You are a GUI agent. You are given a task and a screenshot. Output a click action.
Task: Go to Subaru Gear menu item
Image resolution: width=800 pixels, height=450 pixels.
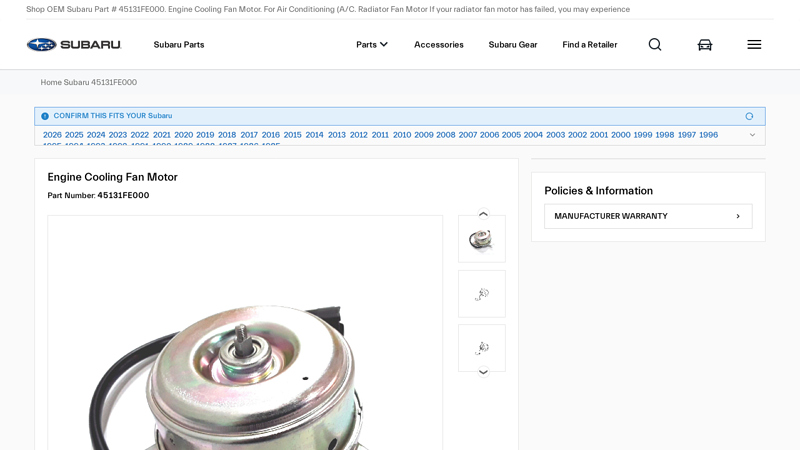513,45
